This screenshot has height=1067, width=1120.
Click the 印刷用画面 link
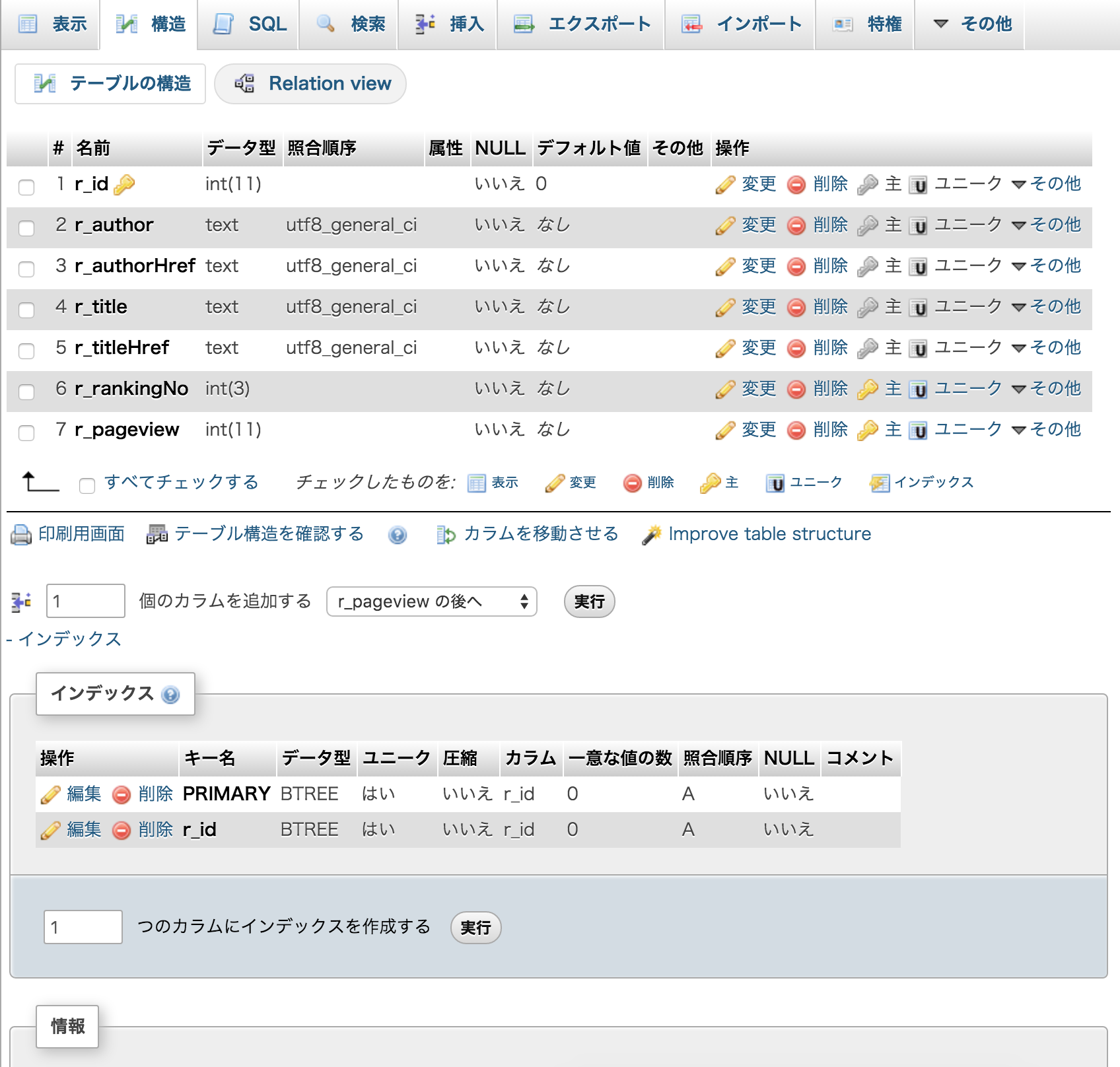pos(81,533)
